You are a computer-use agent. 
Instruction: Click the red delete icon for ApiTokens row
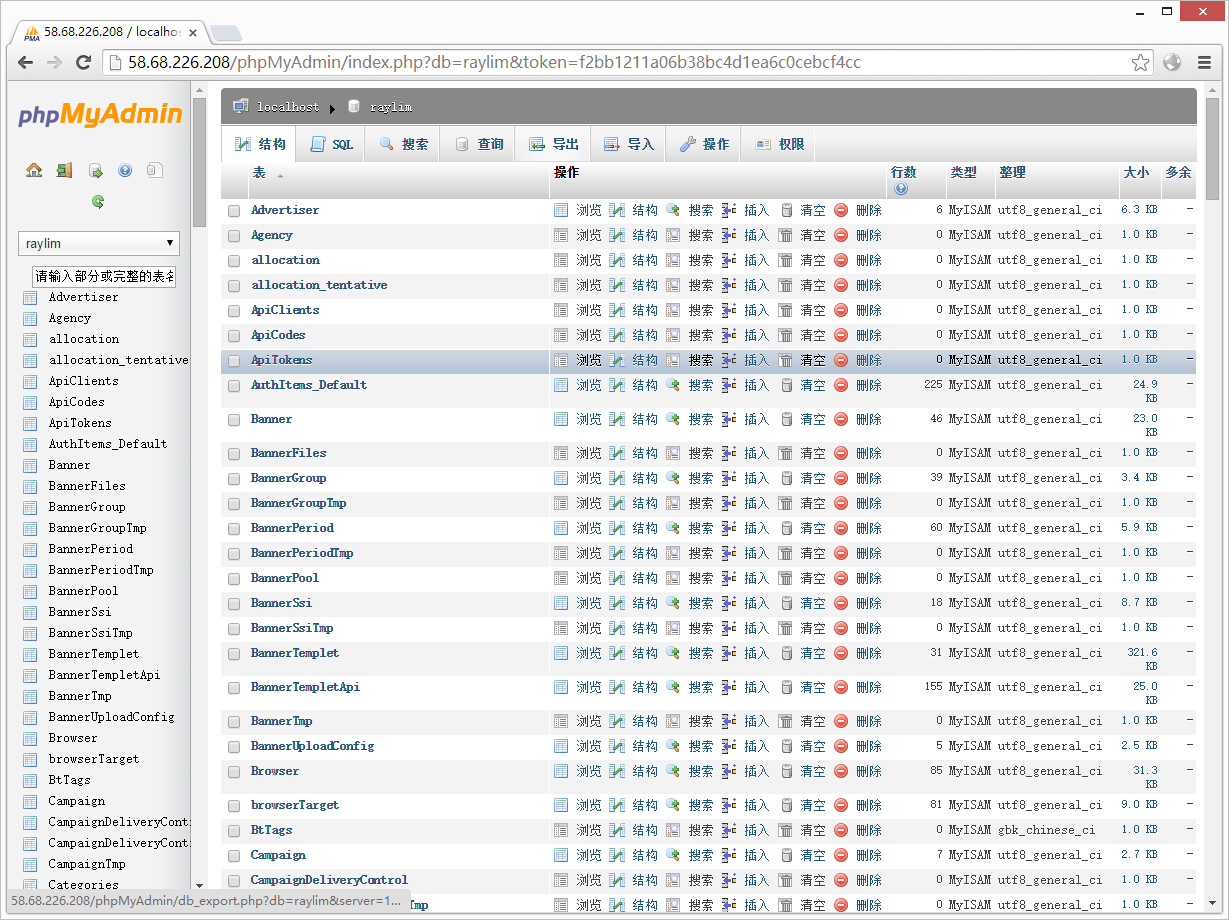pos(841,360)
